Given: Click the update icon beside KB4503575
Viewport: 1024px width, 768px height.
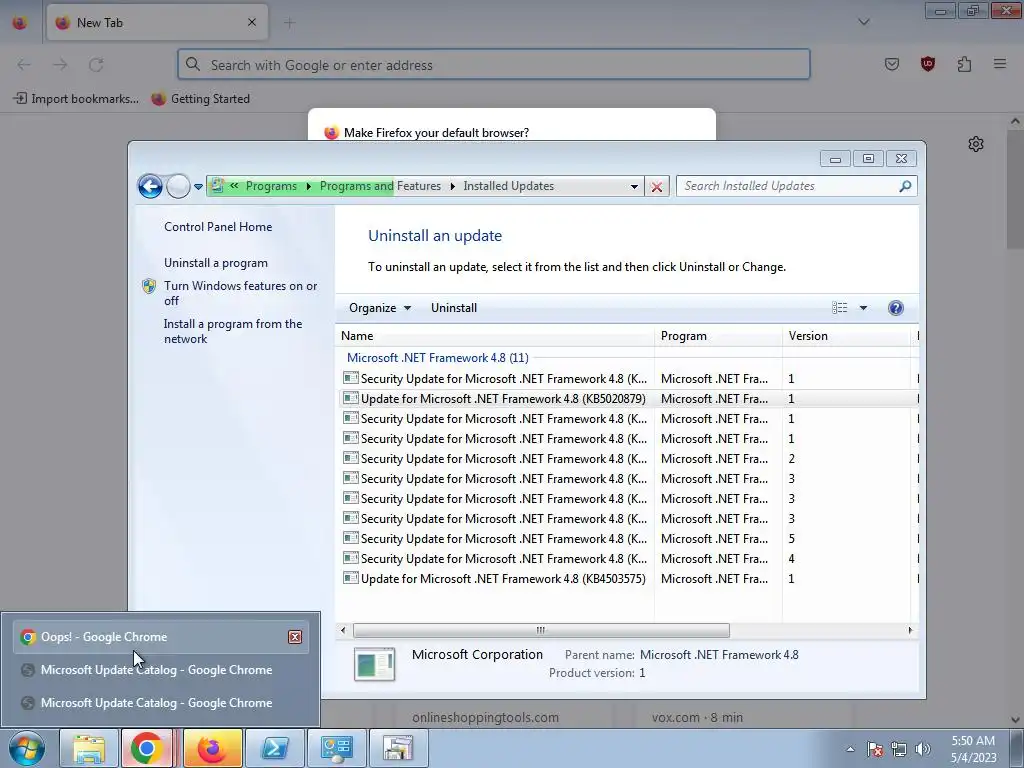Looking at the screenshot, I should (x=351, y=579).
